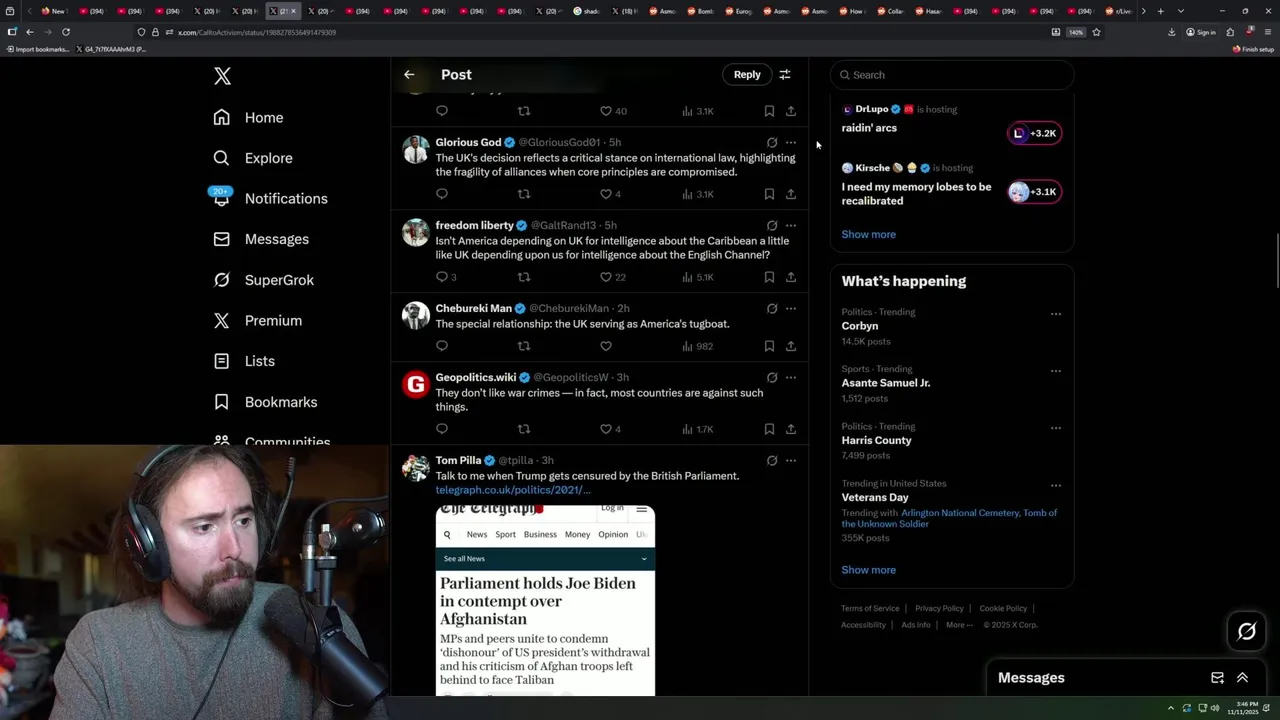Image resolution: width=1280 pixels, height=720 pixels.
Task: Open SuperGrok in the sidebar
Action: 263,280
